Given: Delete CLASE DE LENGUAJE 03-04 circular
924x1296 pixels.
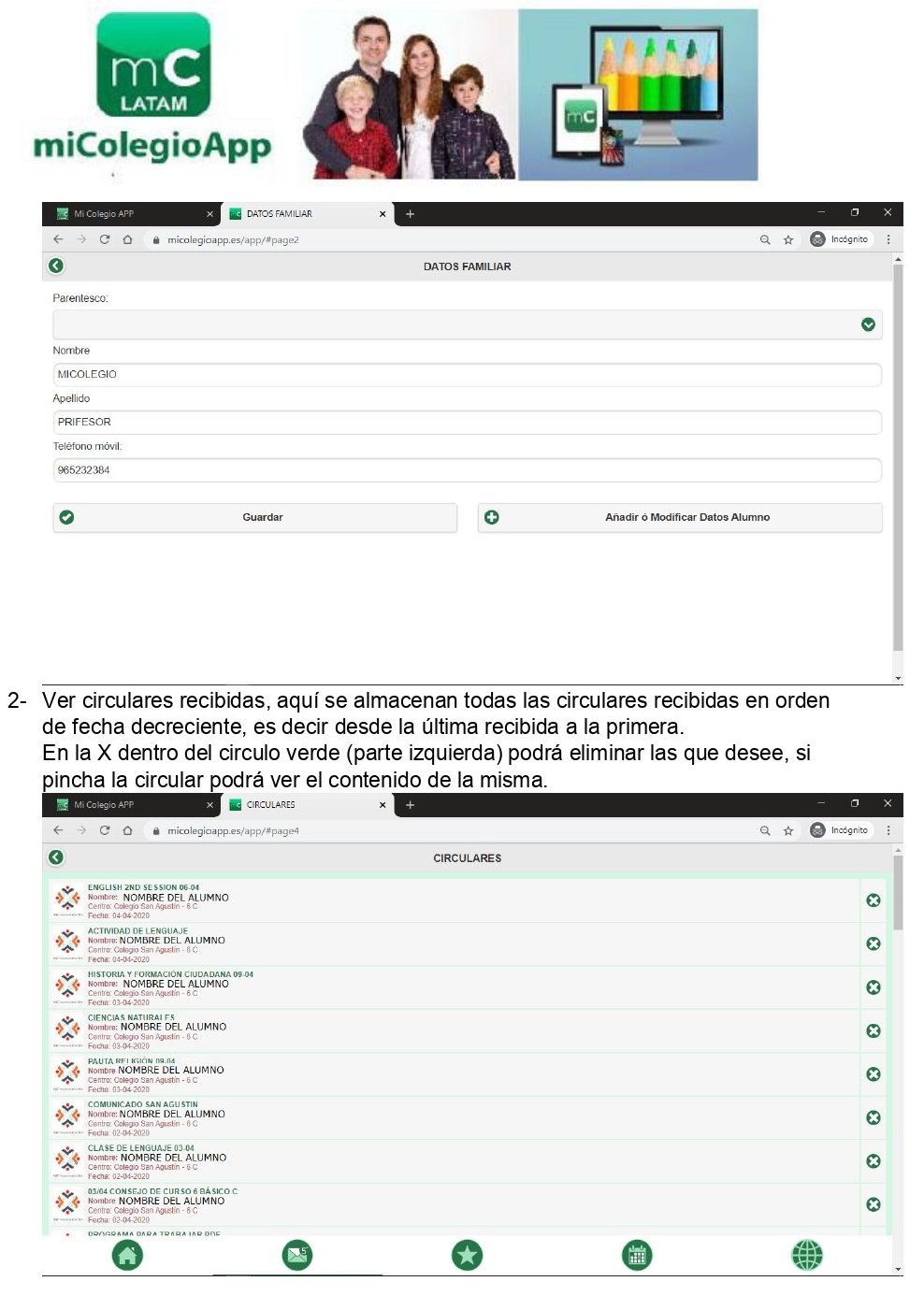Looking at the screenshot, I should tap(873, 1161).
